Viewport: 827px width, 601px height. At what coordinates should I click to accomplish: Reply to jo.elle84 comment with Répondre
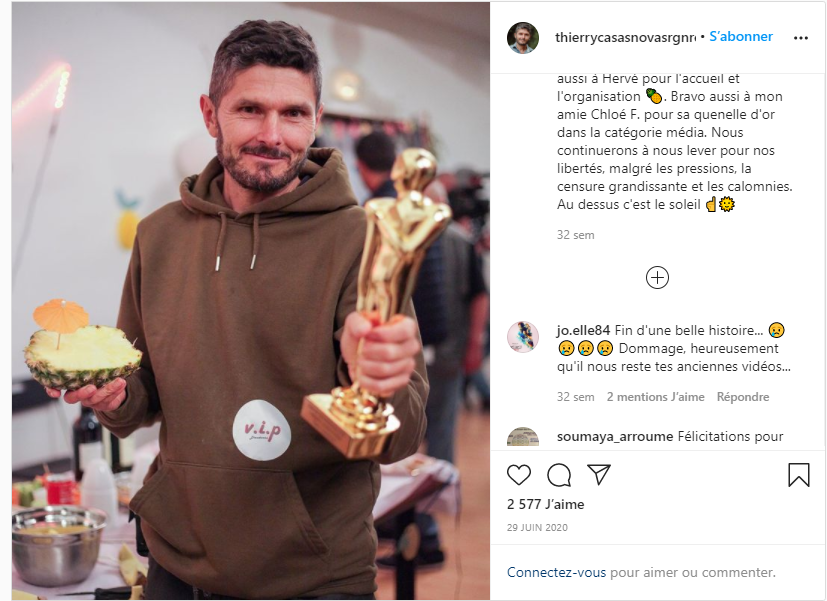(x=743, y=397)
